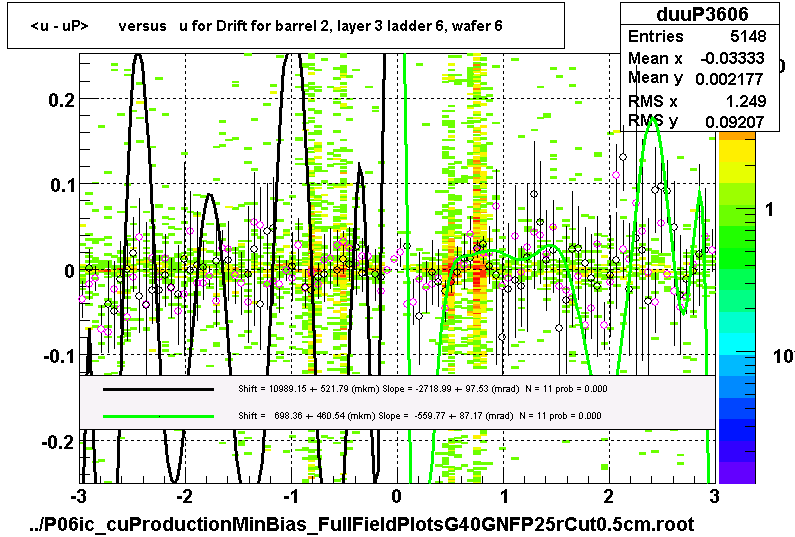Click the y-axis label 0.2
795x537 pixels.
pos(62,99)
